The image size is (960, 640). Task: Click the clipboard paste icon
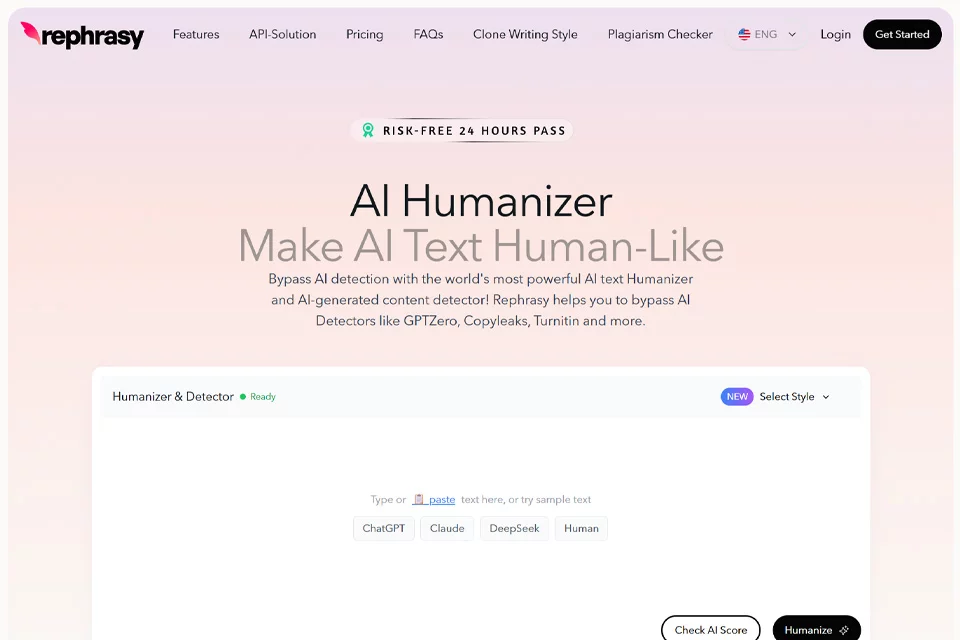(x=419, y=499)
